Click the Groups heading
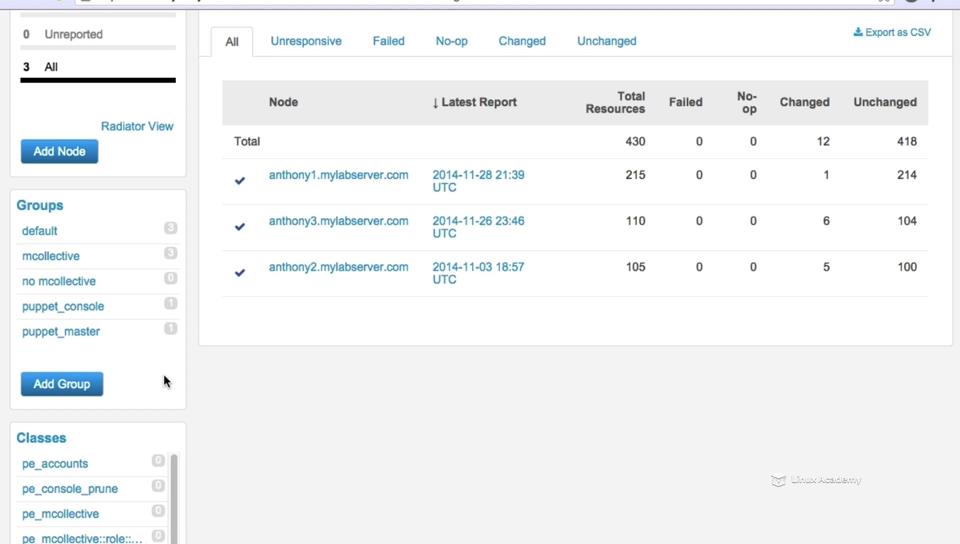The image size is (960, 544). 40,205
